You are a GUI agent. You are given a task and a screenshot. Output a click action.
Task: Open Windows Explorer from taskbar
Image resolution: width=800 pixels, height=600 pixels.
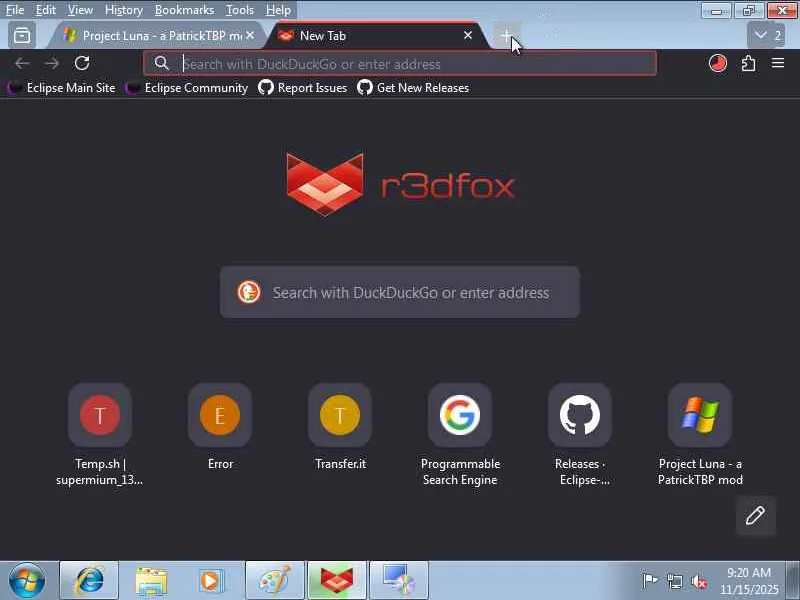pyautogui.click(x=151, y=581)
